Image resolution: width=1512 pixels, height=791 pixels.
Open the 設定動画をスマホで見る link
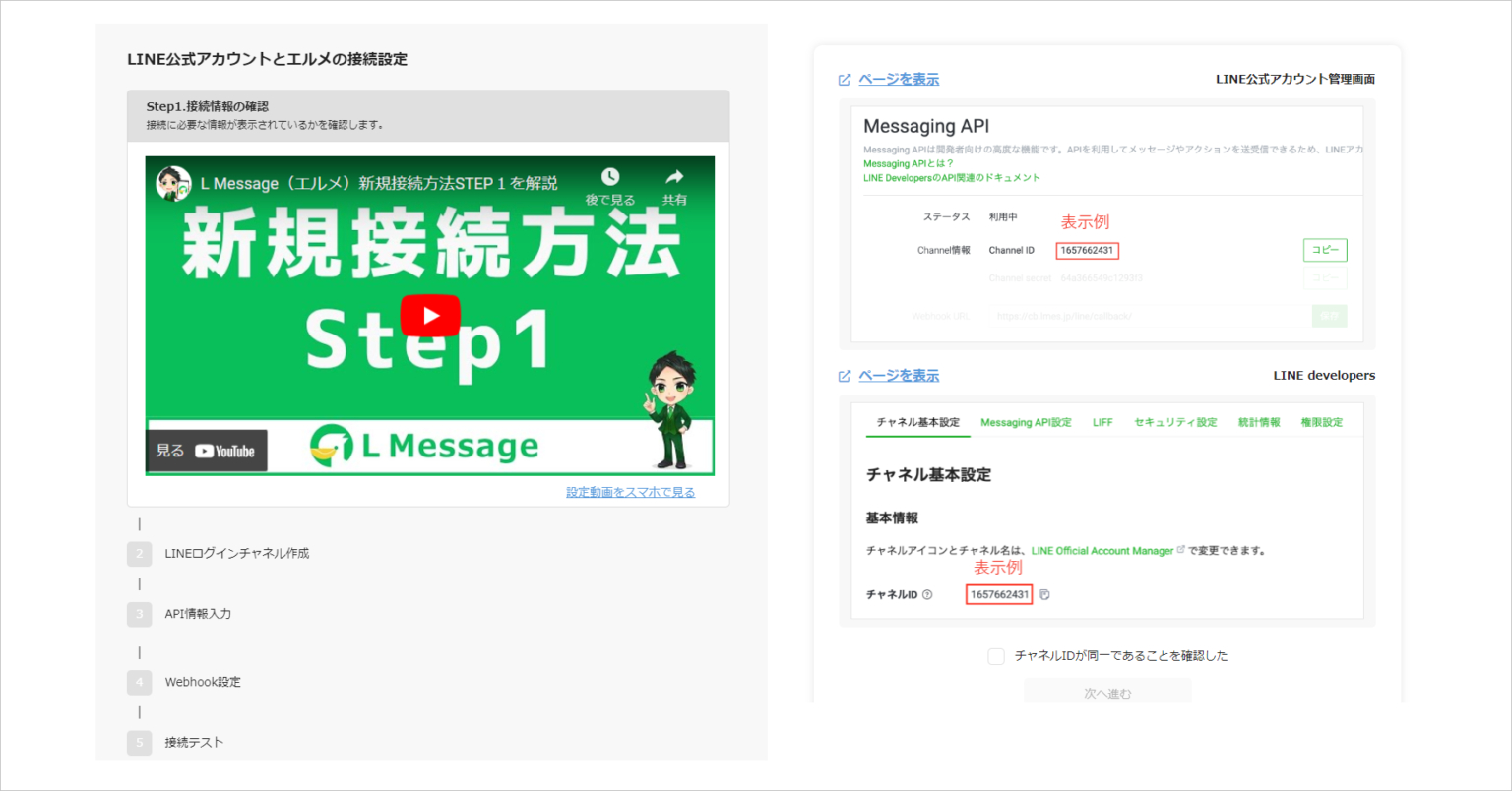(x=630, y=492)
